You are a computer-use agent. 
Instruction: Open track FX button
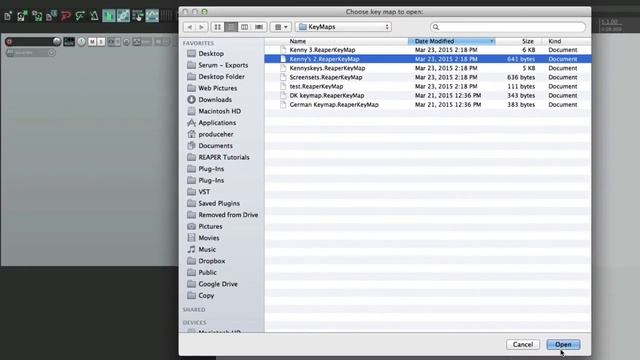[x=111, y=42]
